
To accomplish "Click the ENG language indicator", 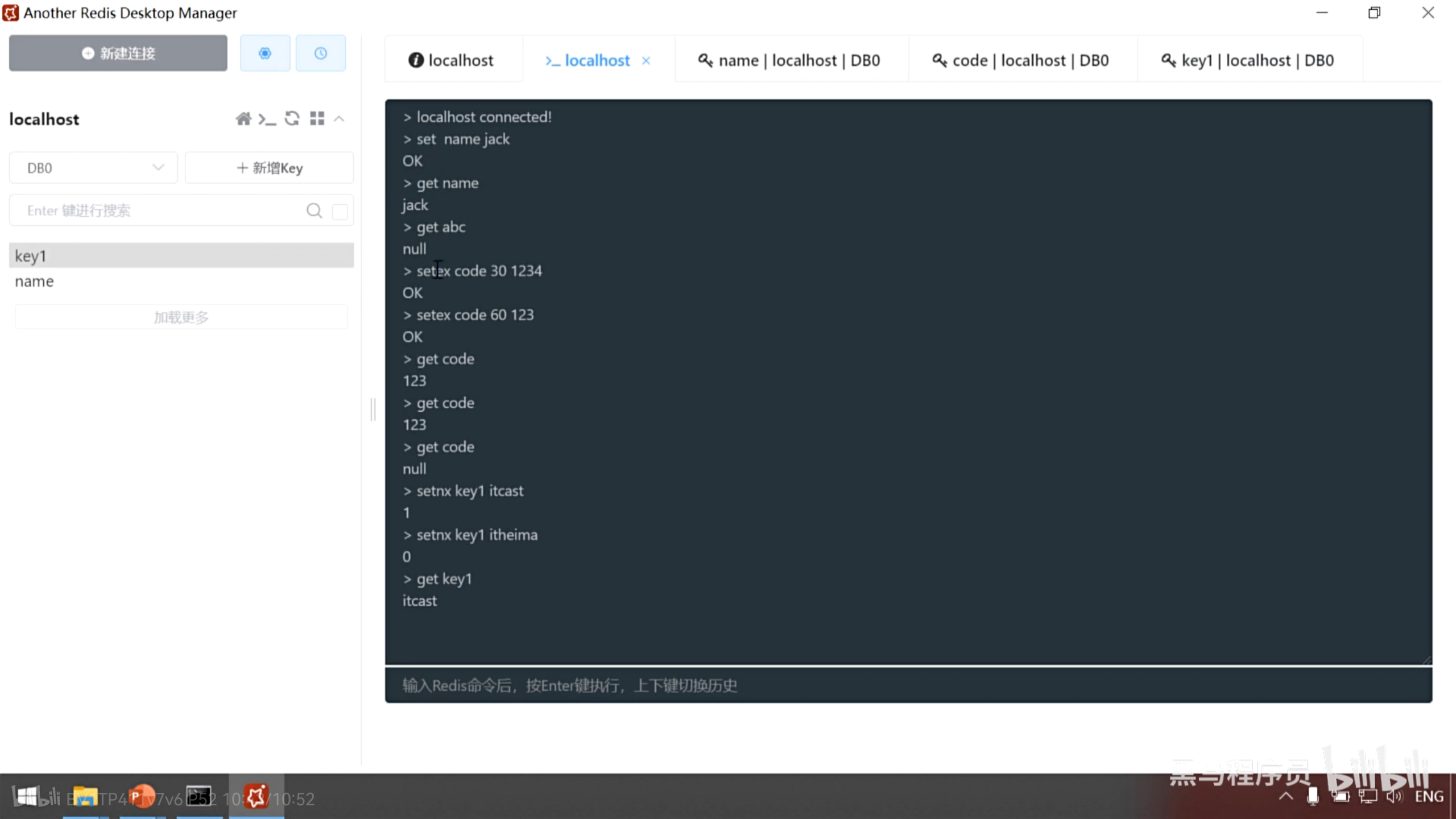I will click(1429, 797).
